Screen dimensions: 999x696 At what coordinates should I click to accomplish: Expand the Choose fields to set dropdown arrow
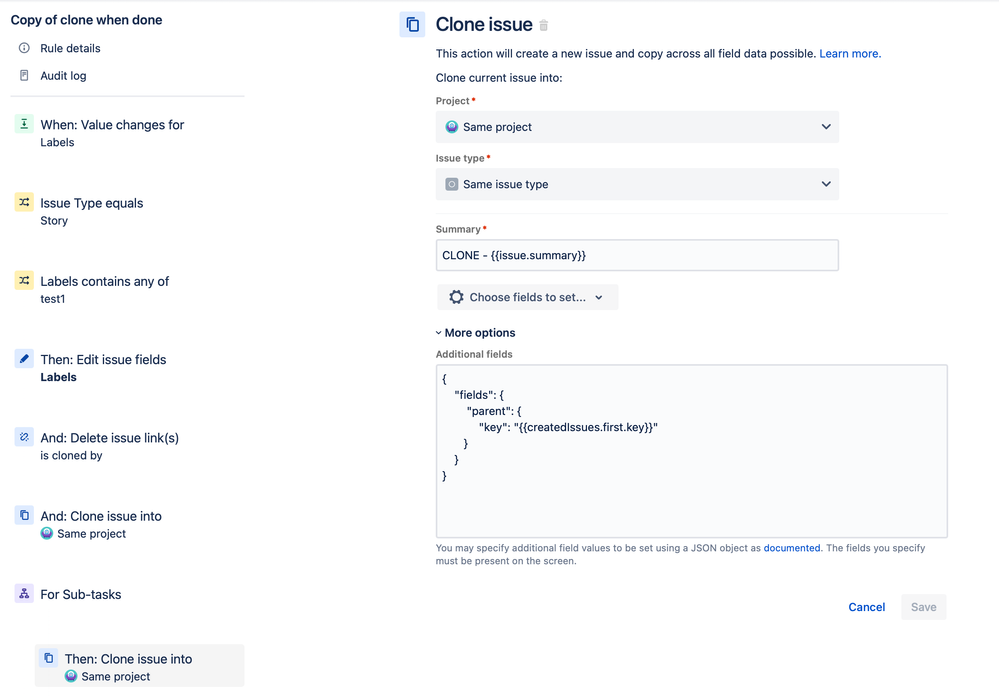[599, 298]
